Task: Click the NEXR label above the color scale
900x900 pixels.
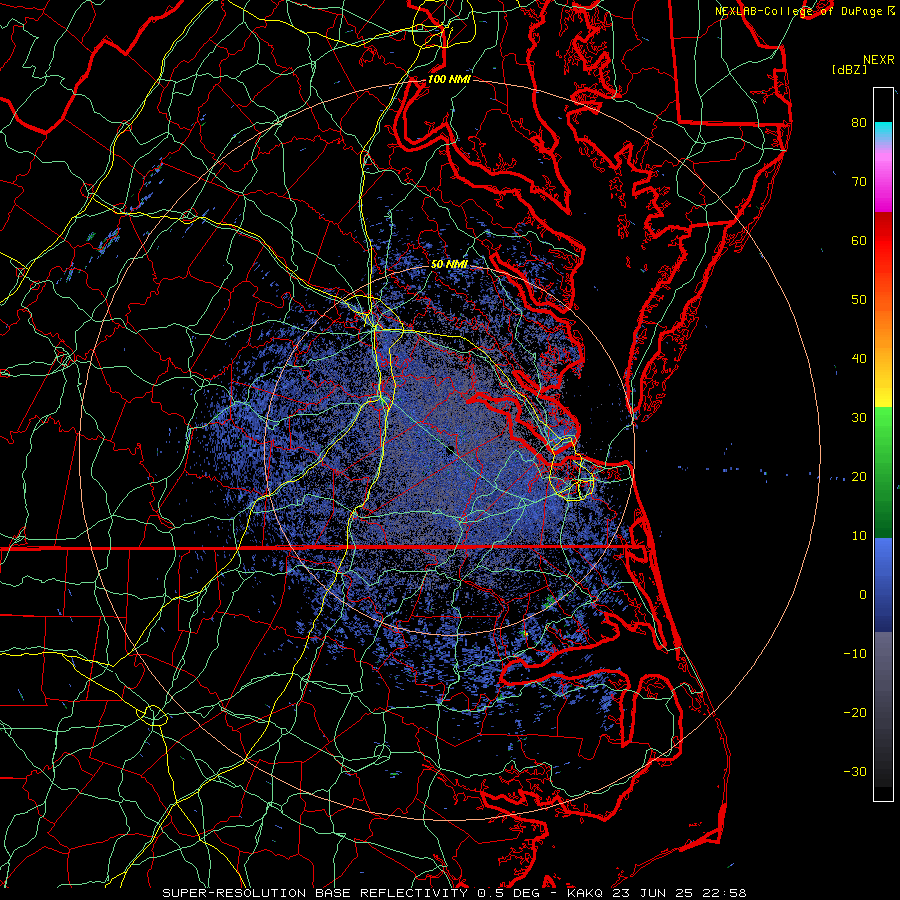Action: 878,60
